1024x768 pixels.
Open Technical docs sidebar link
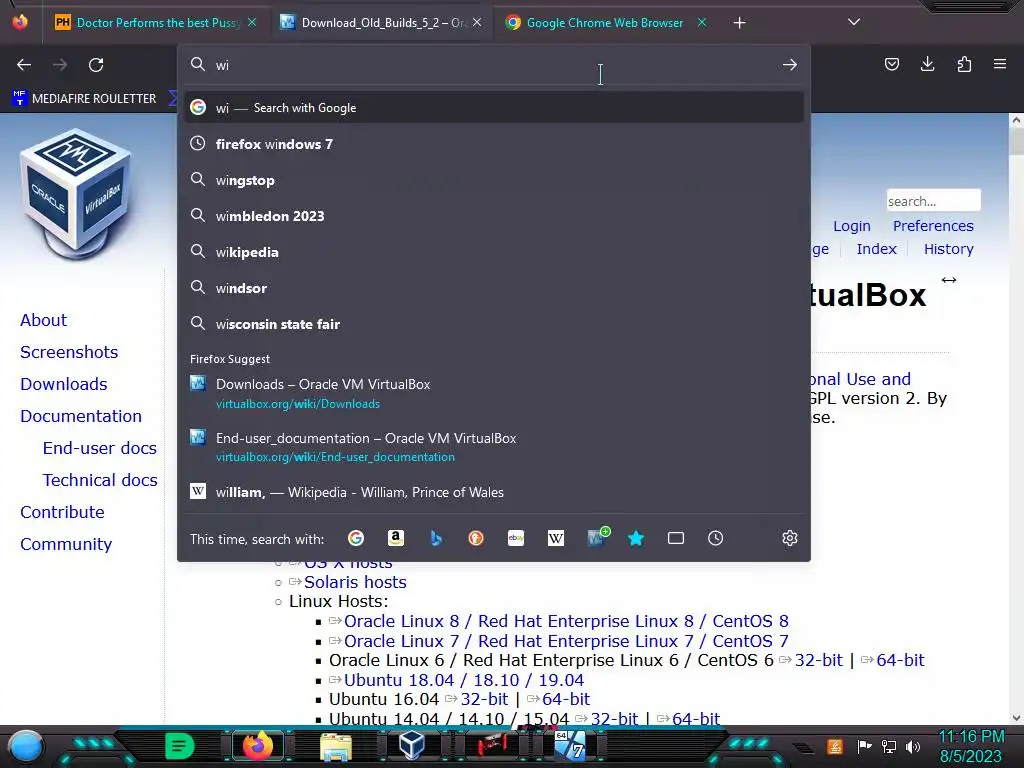[x=100, y=480]
